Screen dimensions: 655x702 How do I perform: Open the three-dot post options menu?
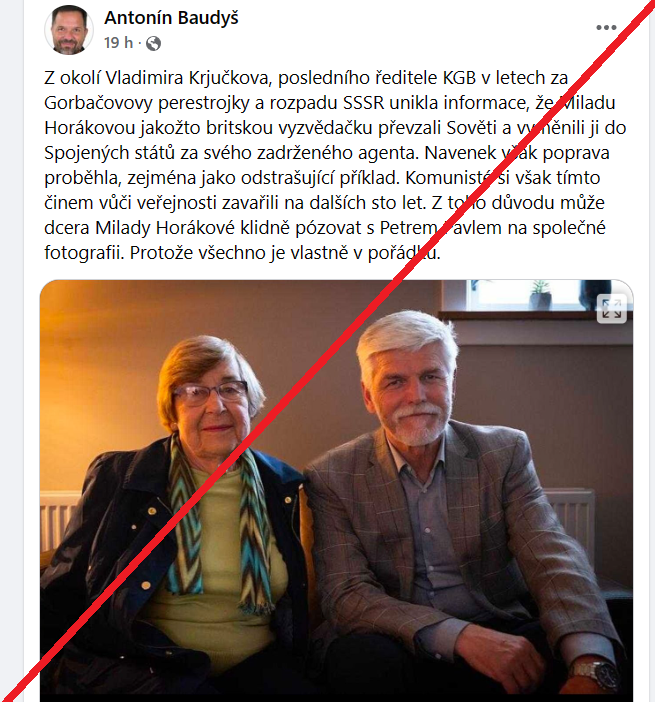(606, 28)
